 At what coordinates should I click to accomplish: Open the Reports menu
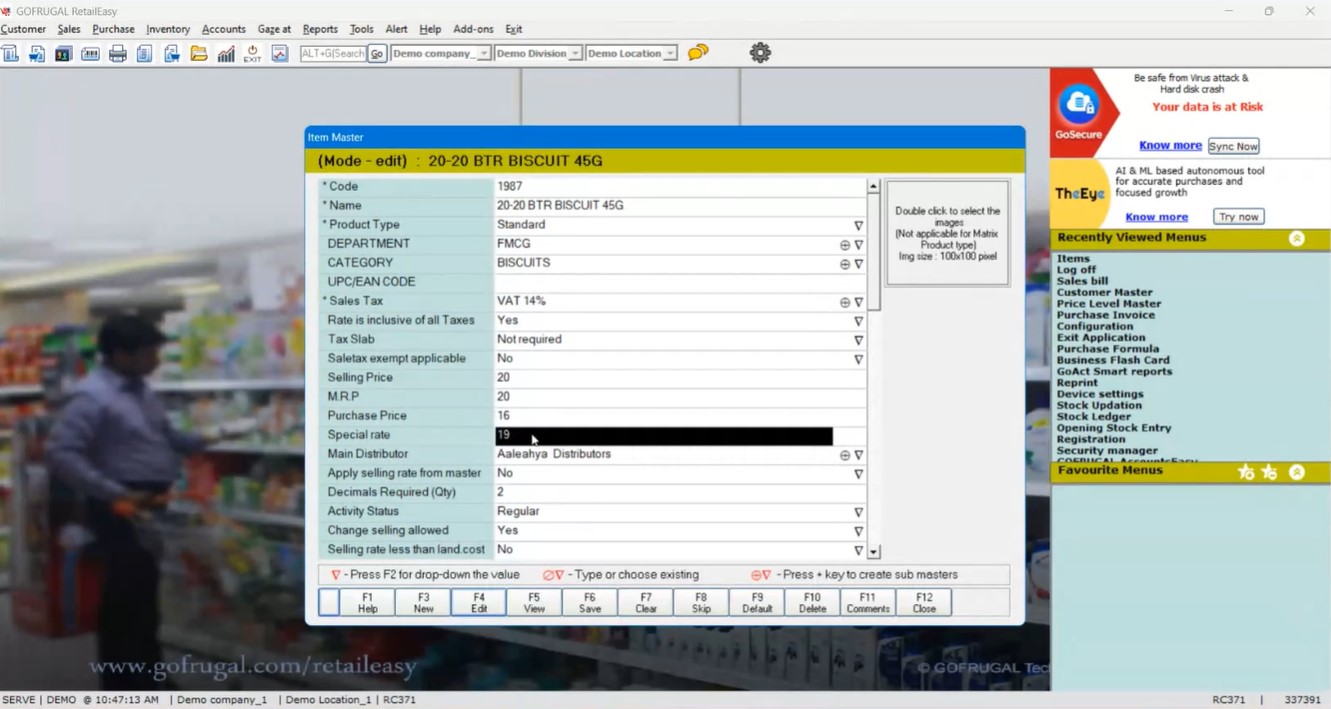[x=320, y=29]
